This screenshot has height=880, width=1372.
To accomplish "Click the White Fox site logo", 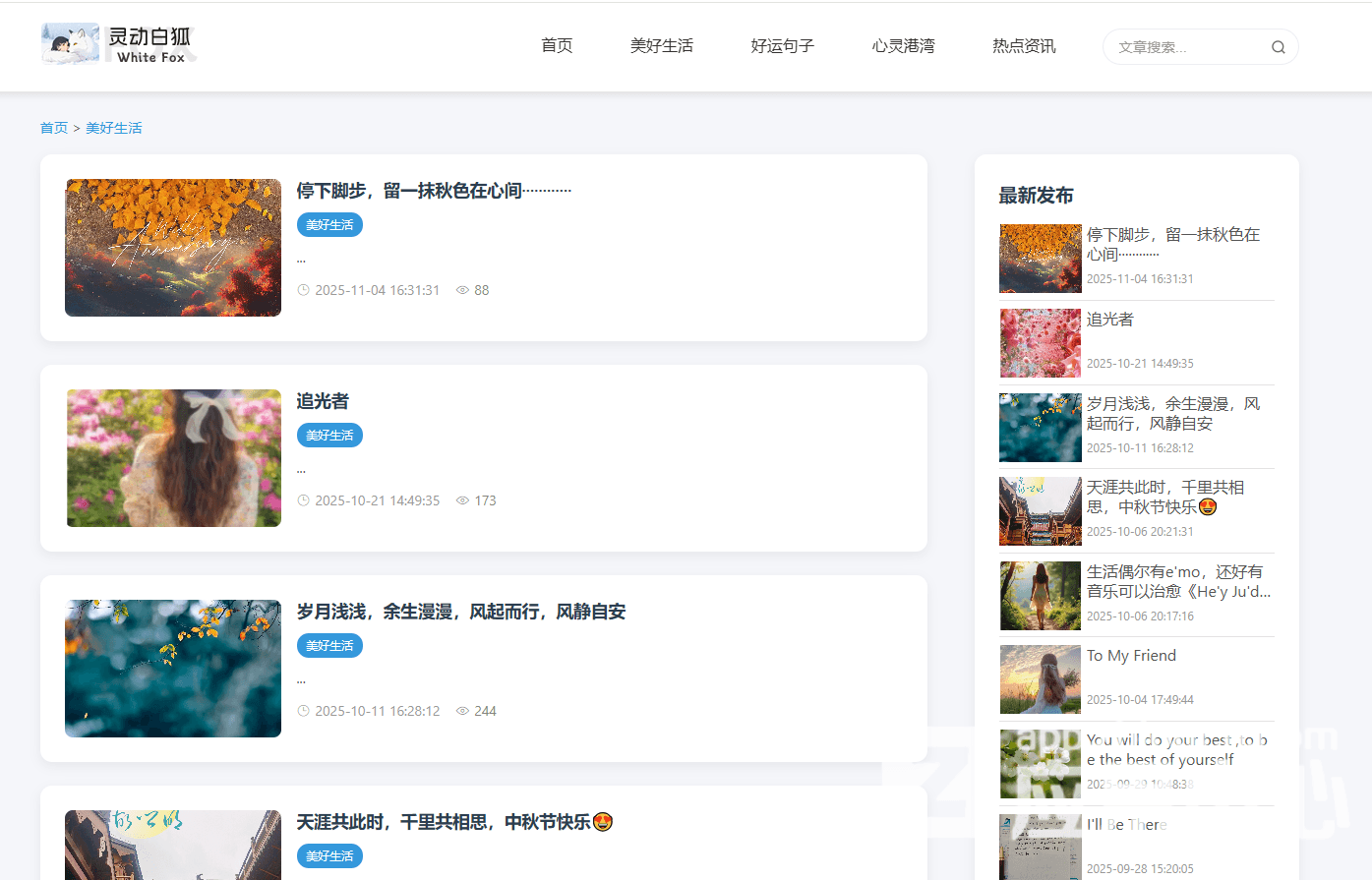I will pyautogui.click(x=118, y=45).
